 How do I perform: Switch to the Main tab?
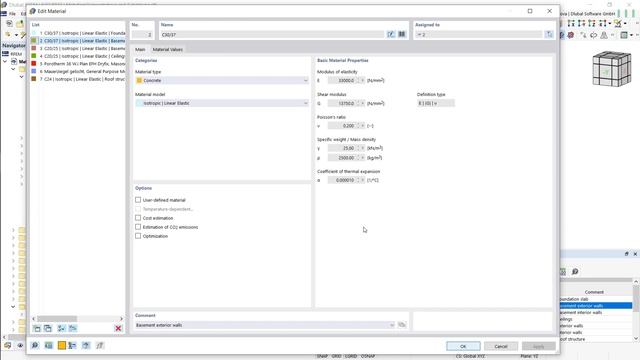[140, 49]
